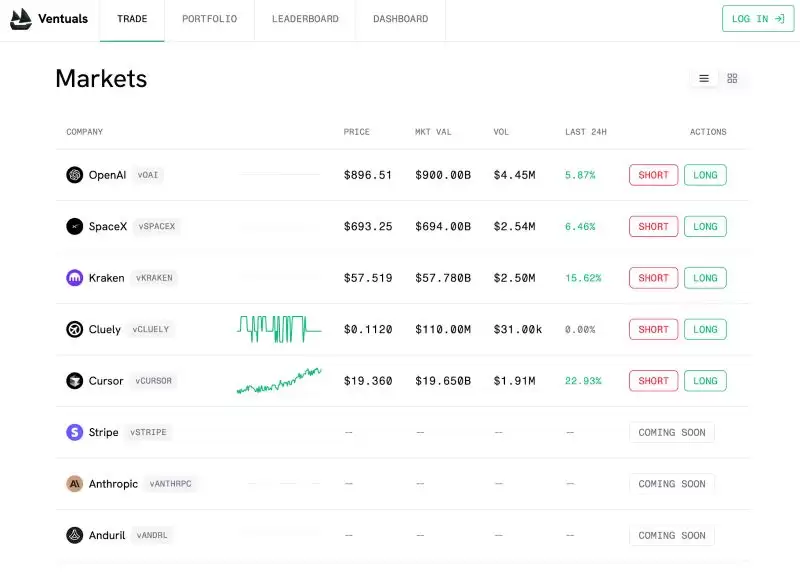Switch to grid view layout
Image resolution: width=800 pixels, height=574 pixels.
[732, 79]
